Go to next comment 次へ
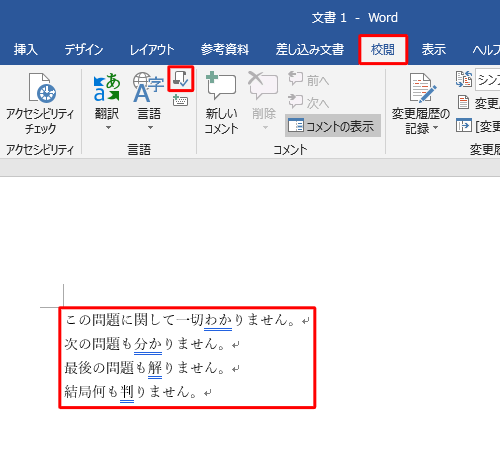This screenshot has height=469, width=500. coord(309,102)
